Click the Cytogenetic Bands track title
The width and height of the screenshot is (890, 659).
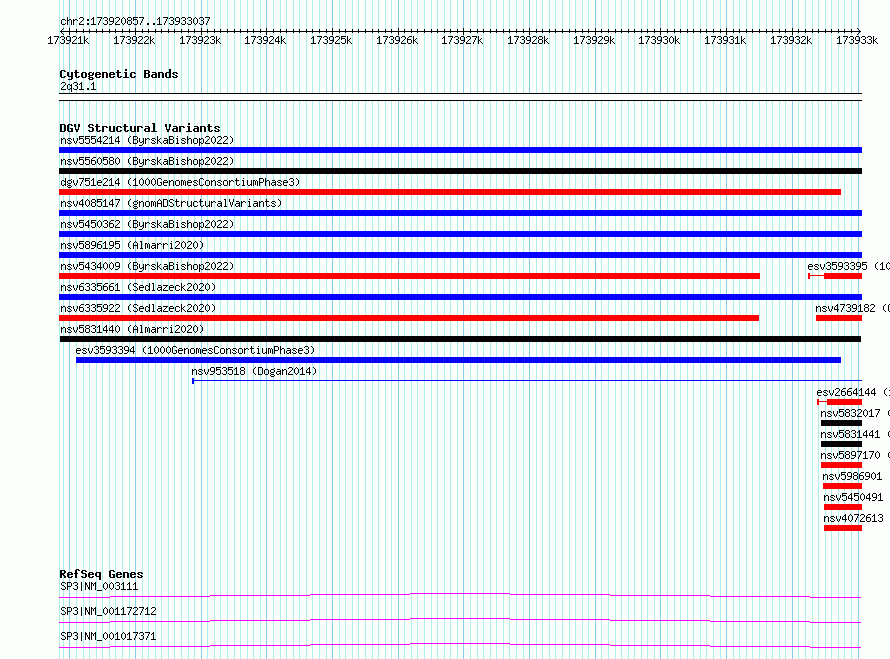[119, 74]
